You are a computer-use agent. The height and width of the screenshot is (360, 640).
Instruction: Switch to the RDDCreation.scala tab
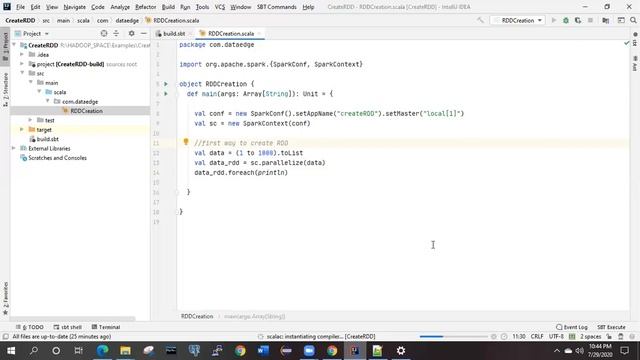(x=231, y=34)
